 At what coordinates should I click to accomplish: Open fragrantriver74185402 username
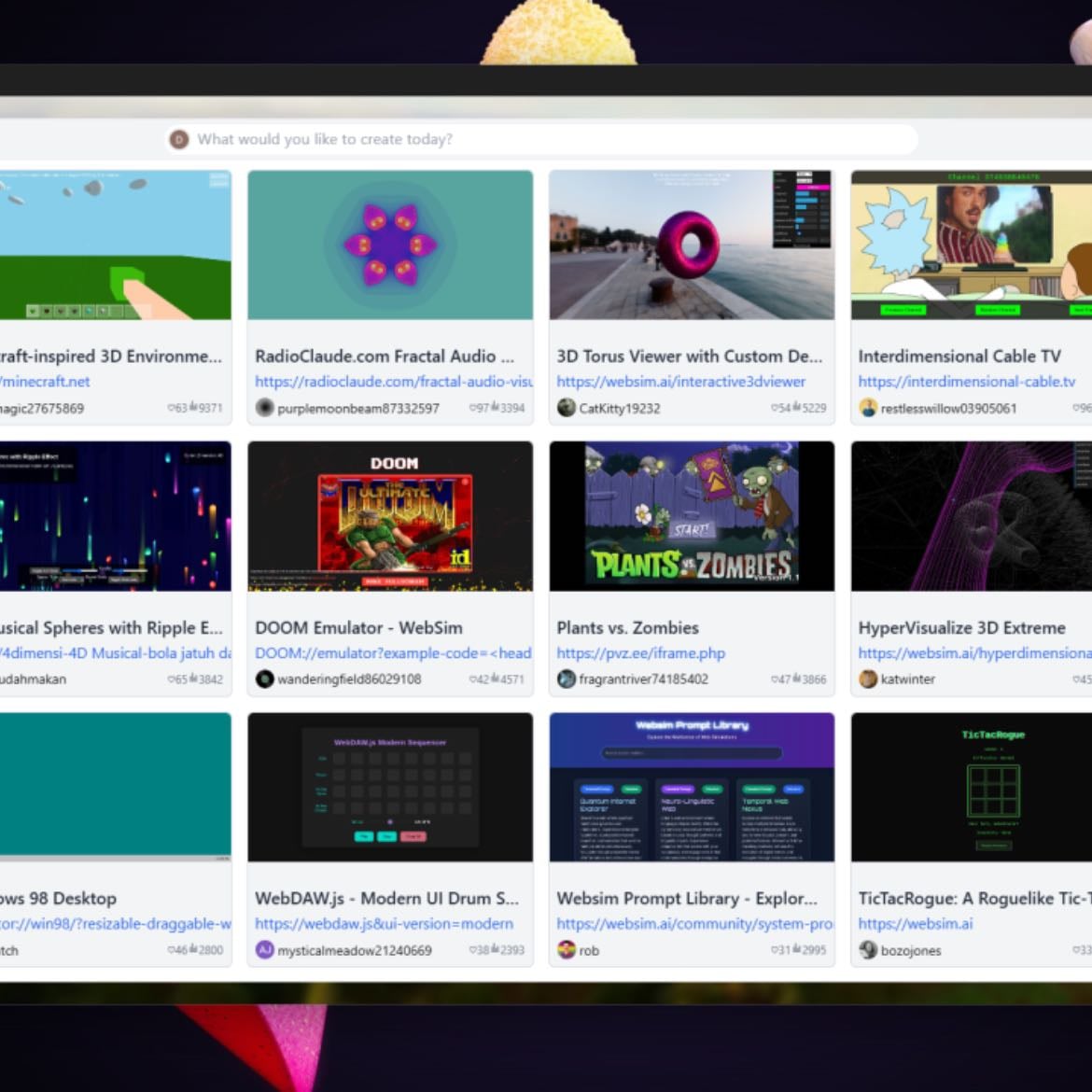point(643,679)
